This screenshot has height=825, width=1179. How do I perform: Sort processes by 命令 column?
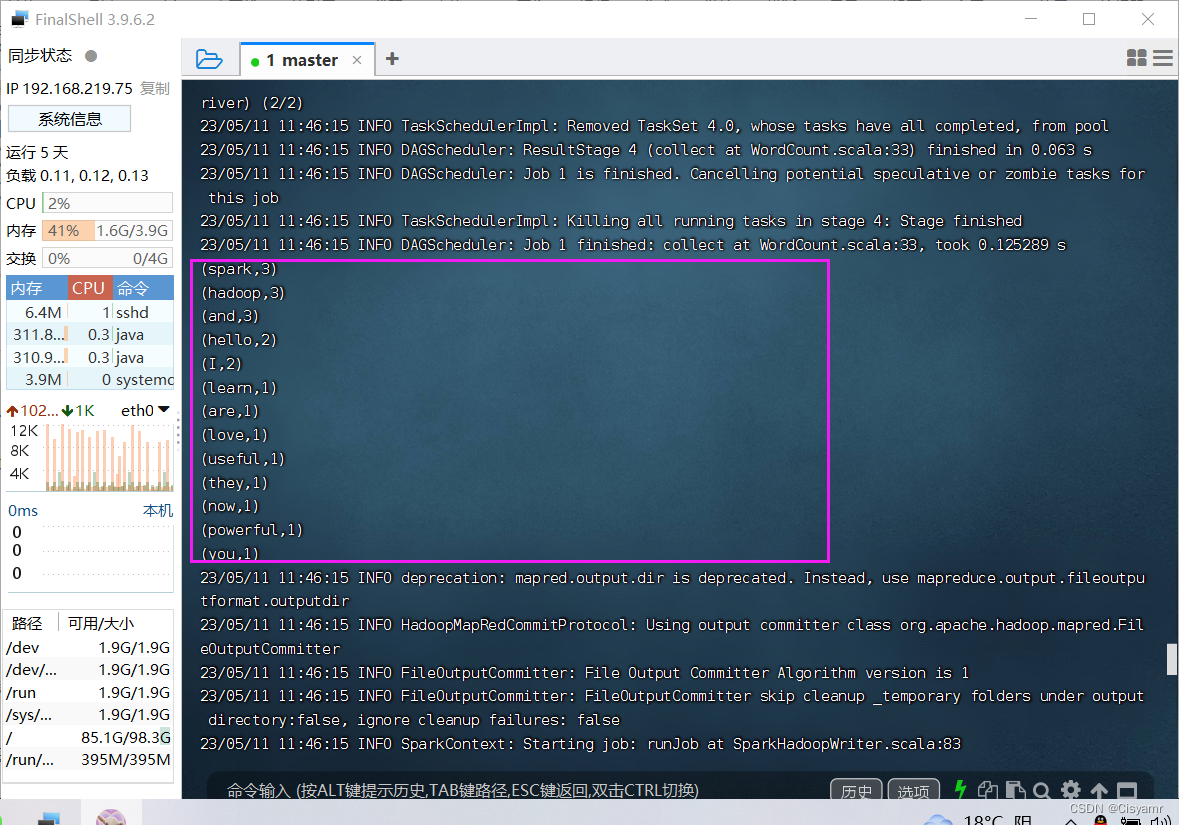click(143, 288)
